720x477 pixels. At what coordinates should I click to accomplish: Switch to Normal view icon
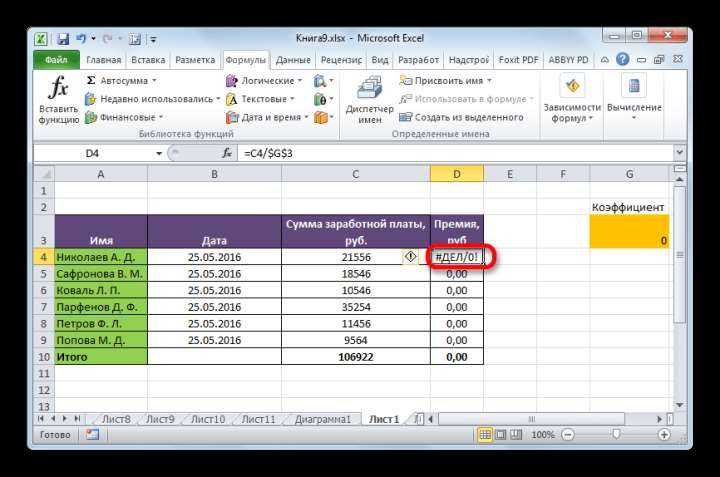(484, 434)
